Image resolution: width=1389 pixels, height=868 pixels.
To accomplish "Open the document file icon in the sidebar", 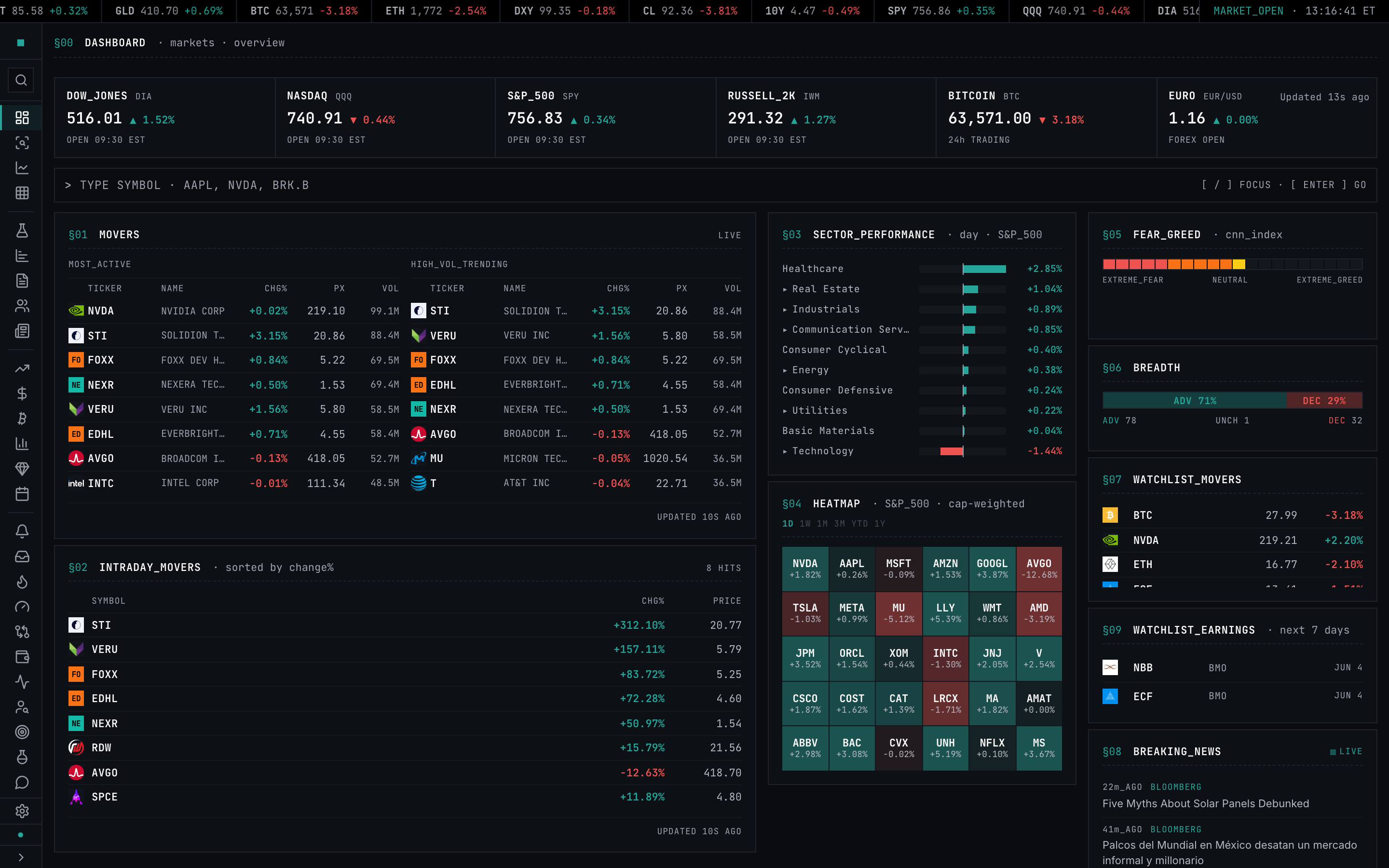I will 22,281.
